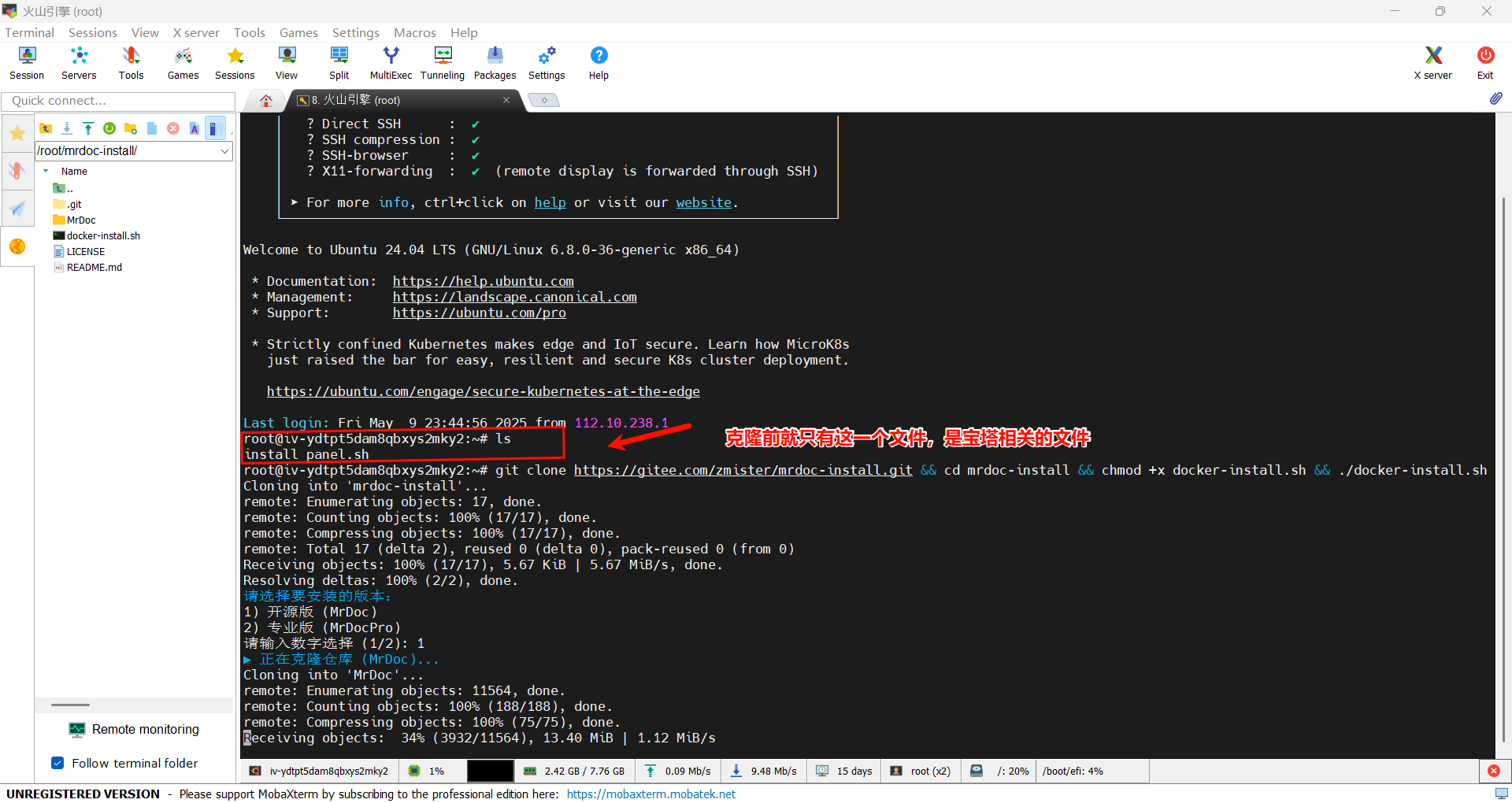
Task: Open the Tunneling manager
Action: (443, 63)
